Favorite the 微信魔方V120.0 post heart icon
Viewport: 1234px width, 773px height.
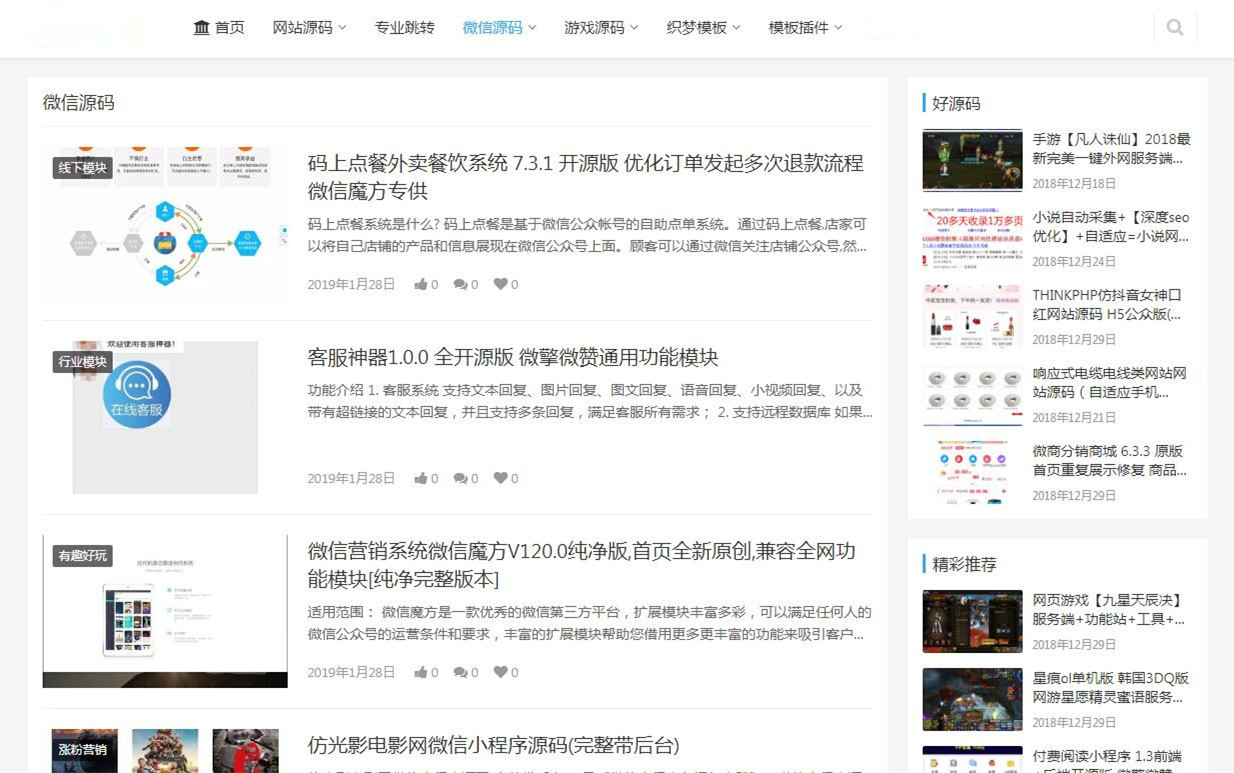(500, 672)
